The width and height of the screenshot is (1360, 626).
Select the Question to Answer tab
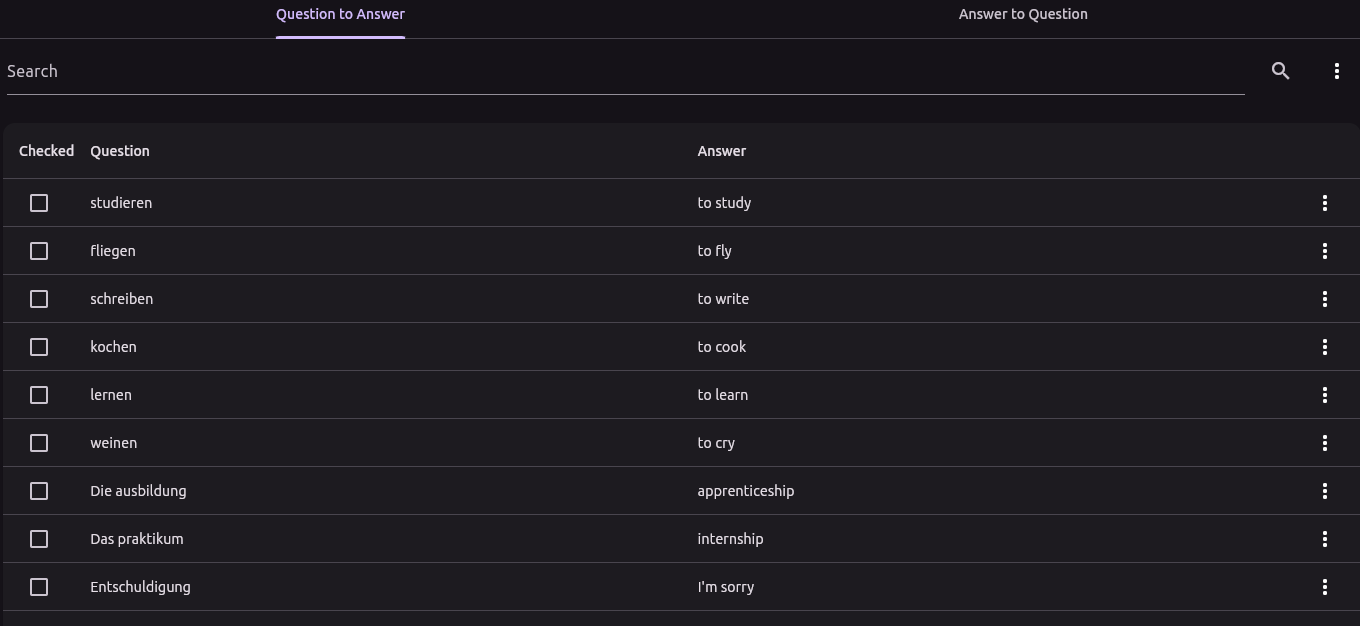[340, 15]
